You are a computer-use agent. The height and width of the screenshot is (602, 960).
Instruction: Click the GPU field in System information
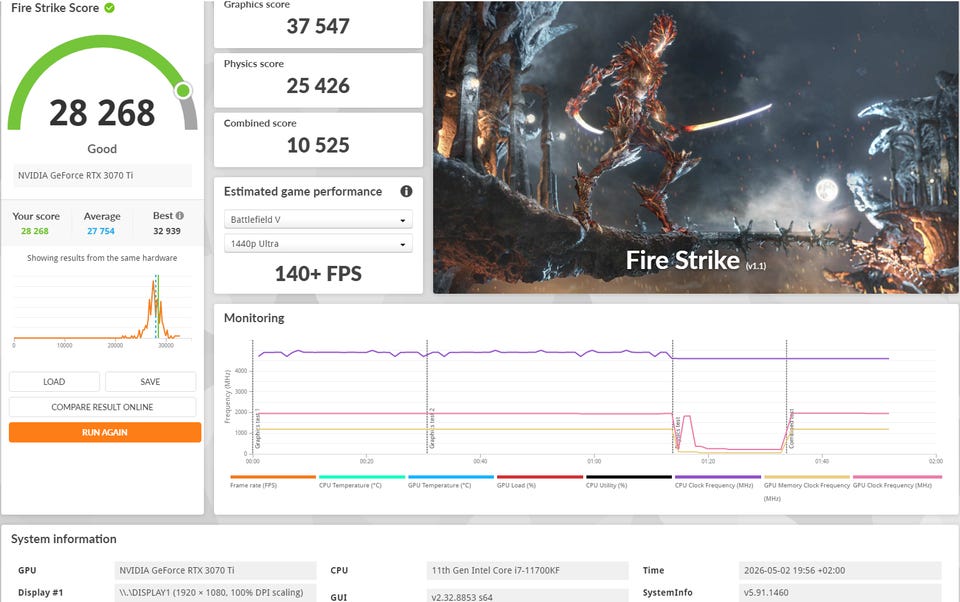pyautogui.click(x=216, y=570)
